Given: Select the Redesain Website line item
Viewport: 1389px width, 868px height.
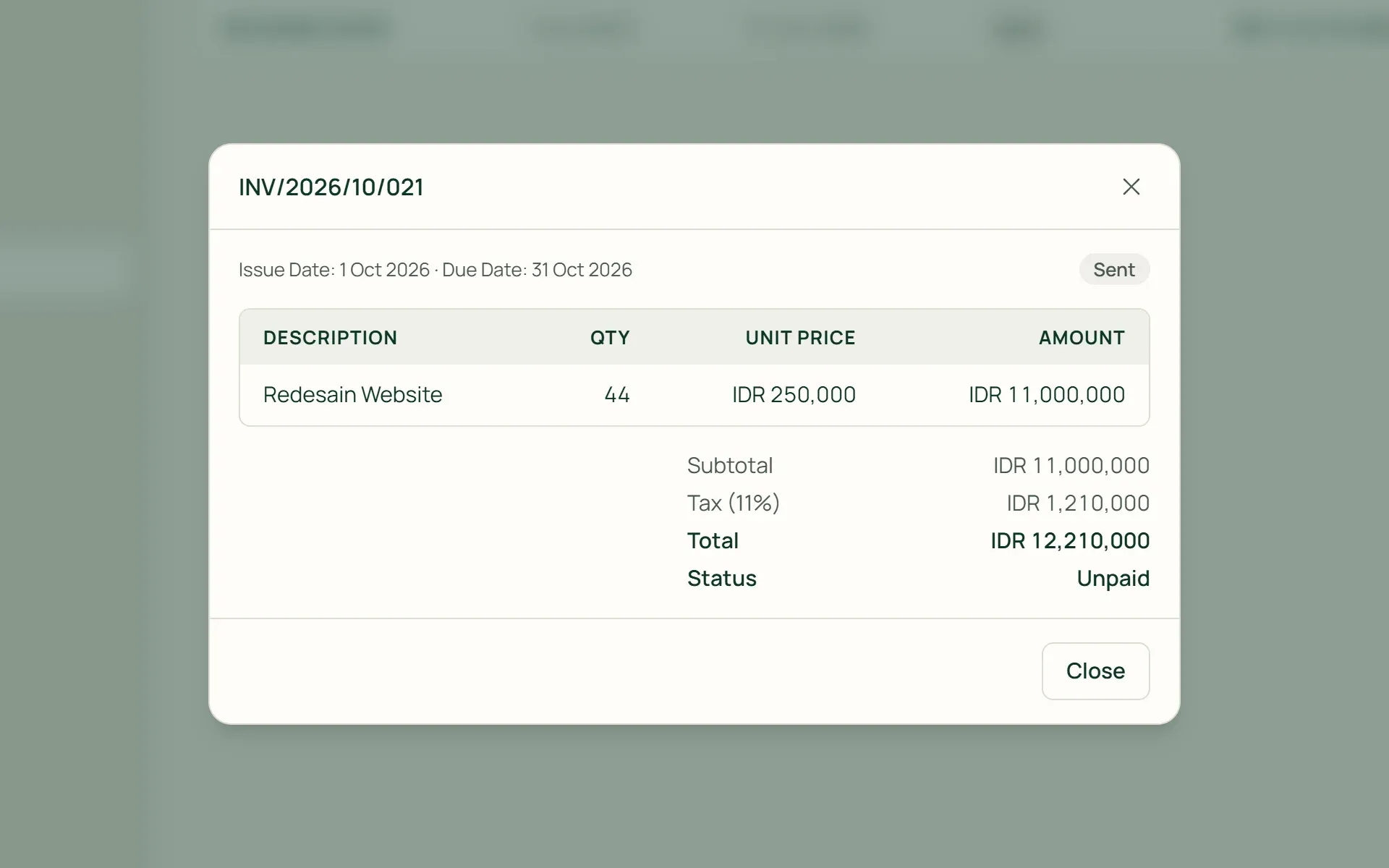Looking at the screenshot, I should [x=352, y=394].
